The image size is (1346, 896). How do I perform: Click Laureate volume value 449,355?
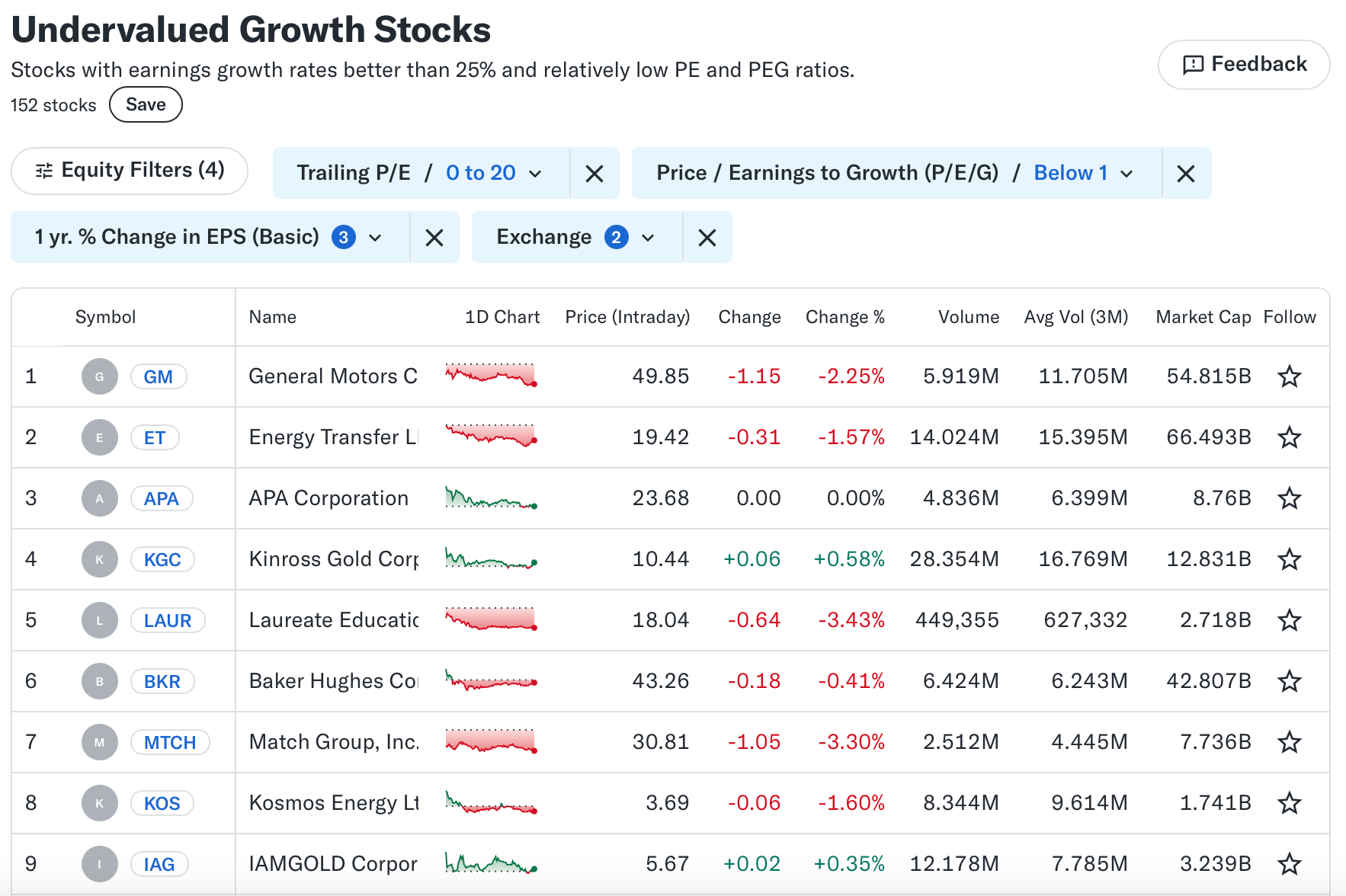click(957, 620)
